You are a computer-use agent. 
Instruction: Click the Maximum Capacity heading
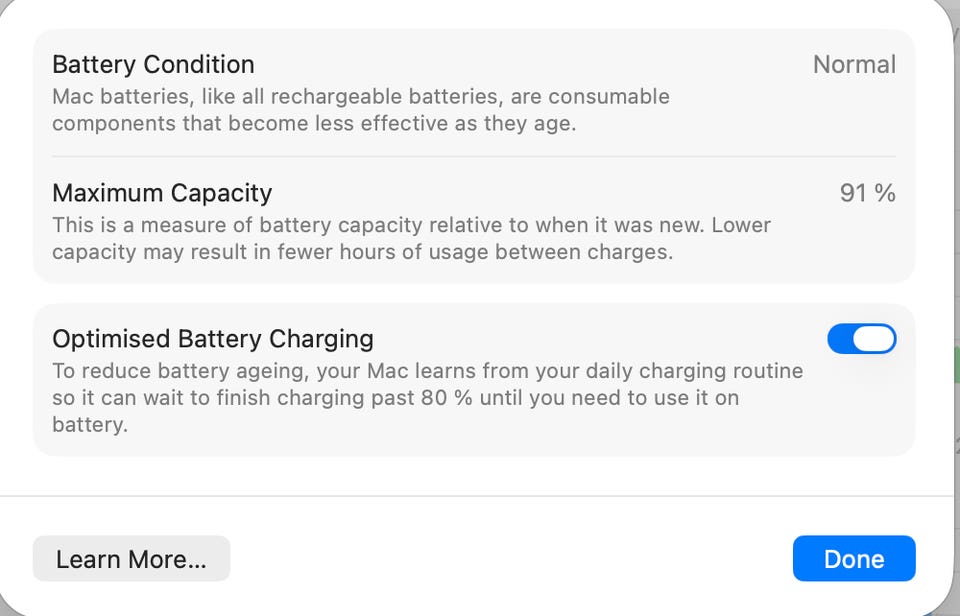point(162,193)
